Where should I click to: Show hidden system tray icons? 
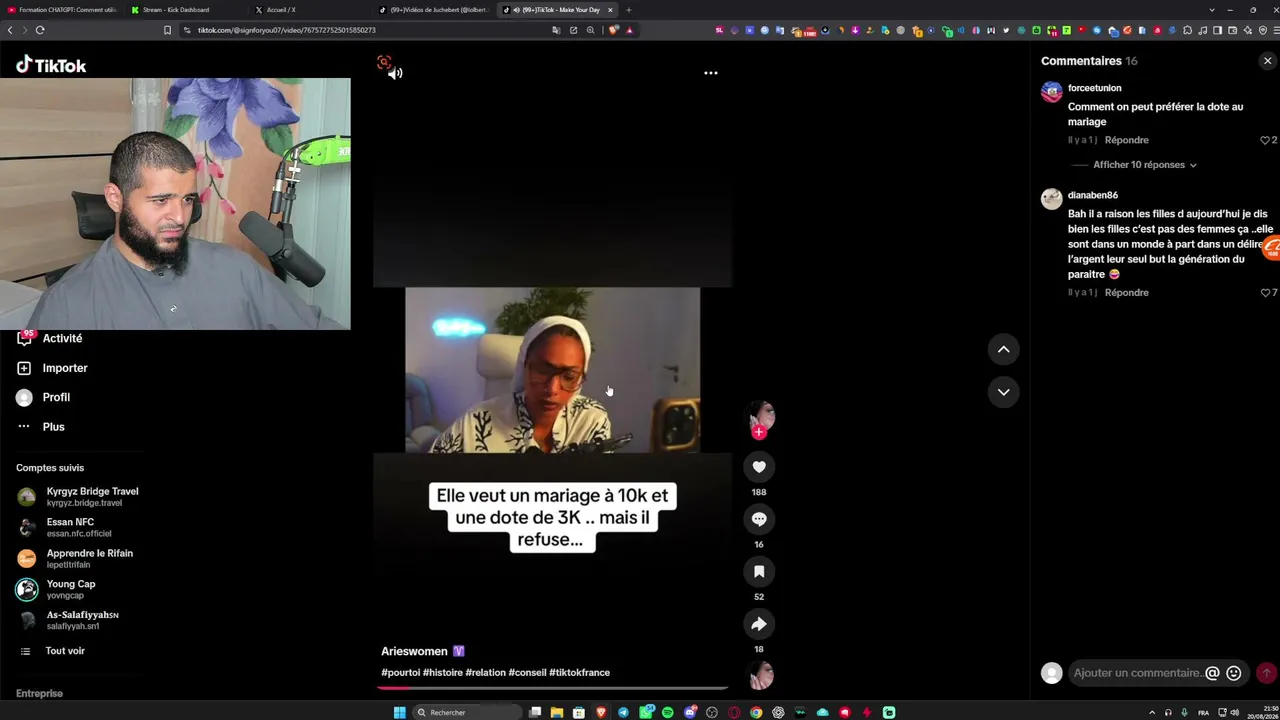(x=1152, y=712)
